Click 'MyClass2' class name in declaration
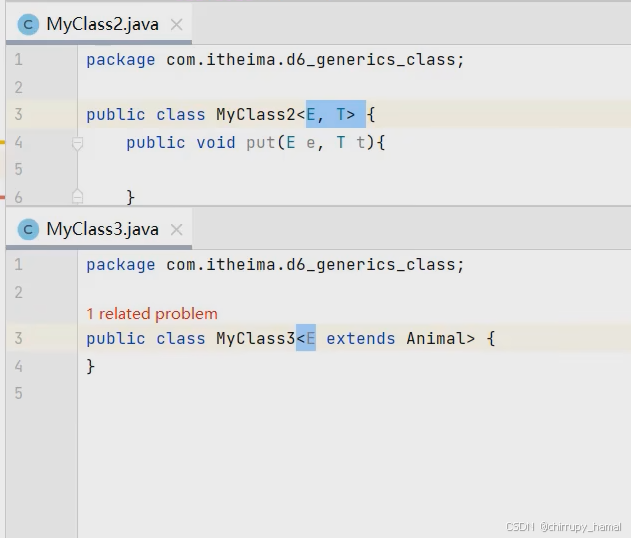This screenshot has height=538, width=631. pos(256,115)
